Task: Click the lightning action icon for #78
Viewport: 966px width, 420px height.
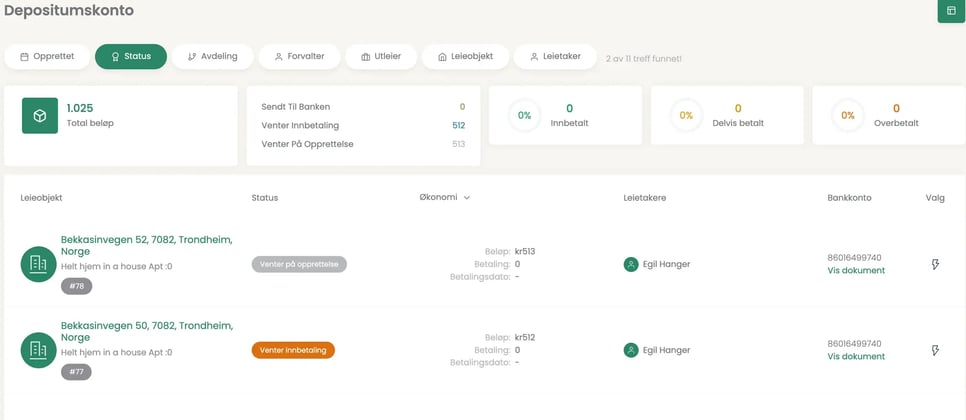Action: tap(935, 265)
